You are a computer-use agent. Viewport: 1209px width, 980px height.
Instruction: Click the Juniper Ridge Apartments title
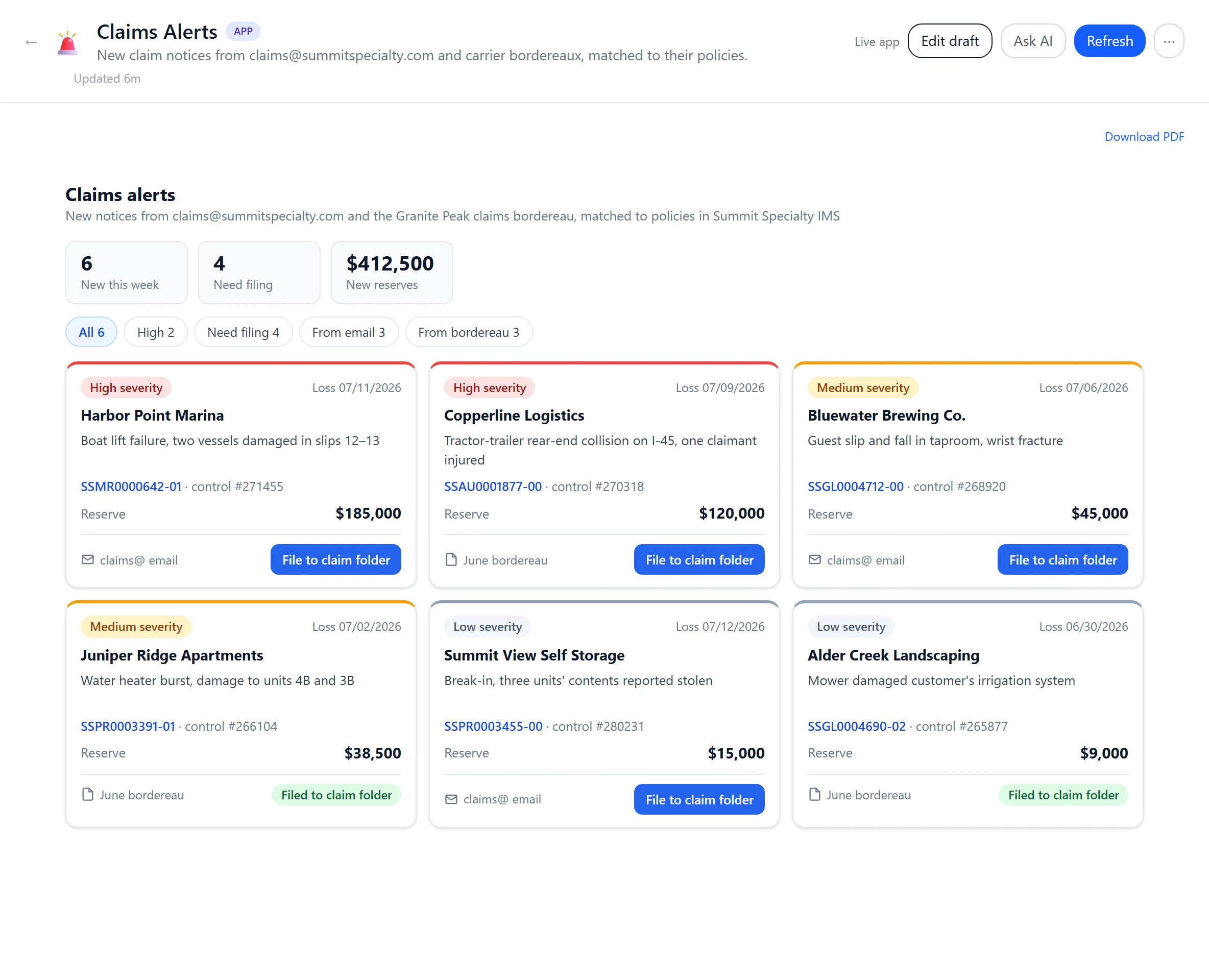[172, 655]
